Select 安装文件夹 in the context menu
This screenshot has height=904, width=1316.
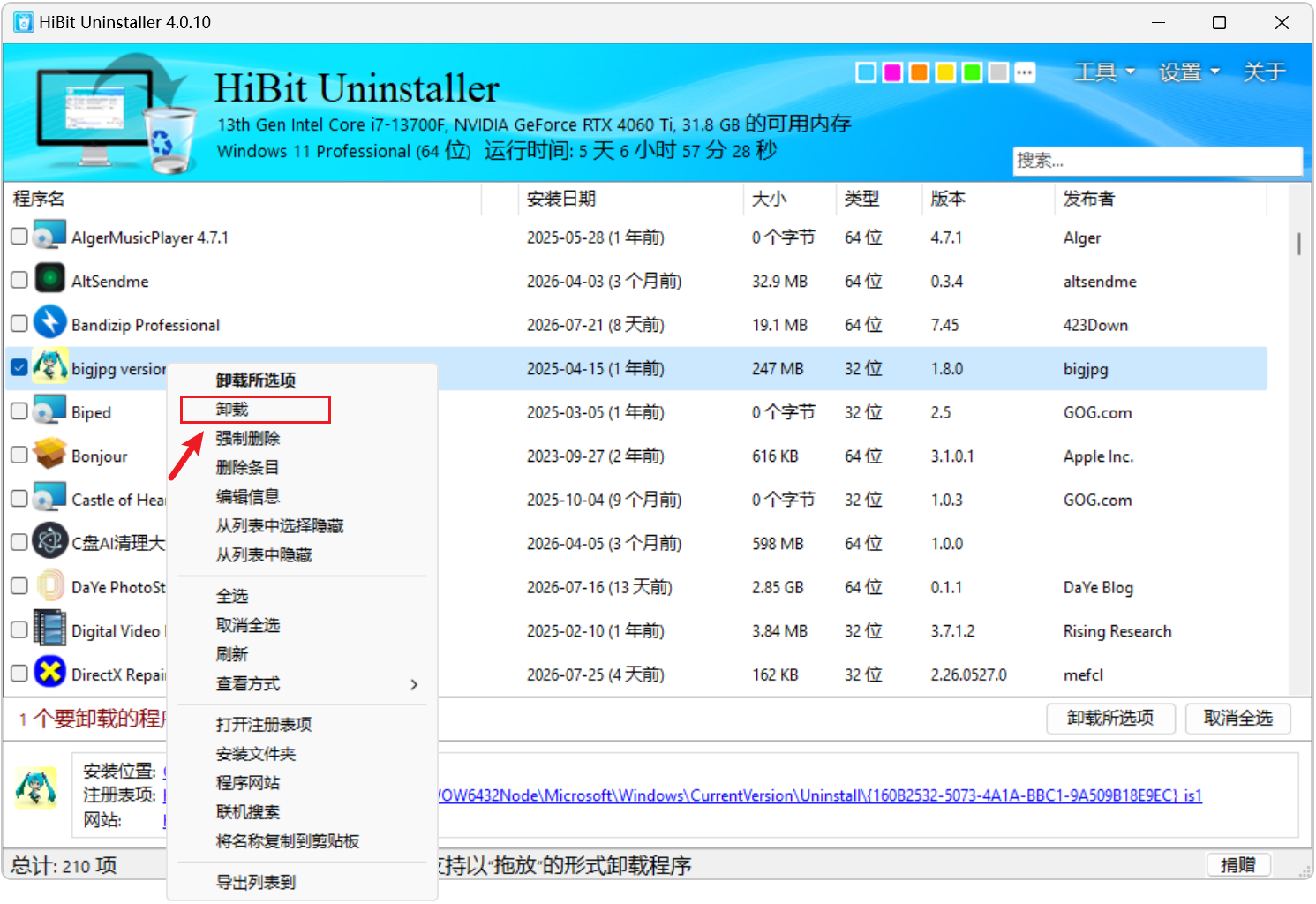(302, 754)
